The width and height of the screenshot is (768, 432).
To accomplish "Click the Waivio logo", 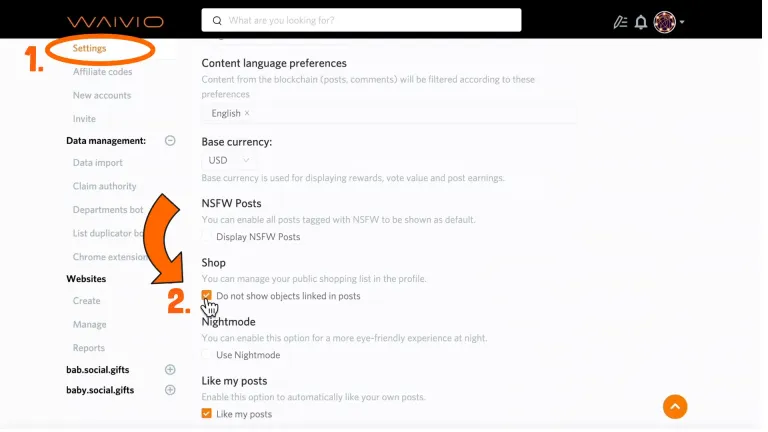I will [116, 22].
